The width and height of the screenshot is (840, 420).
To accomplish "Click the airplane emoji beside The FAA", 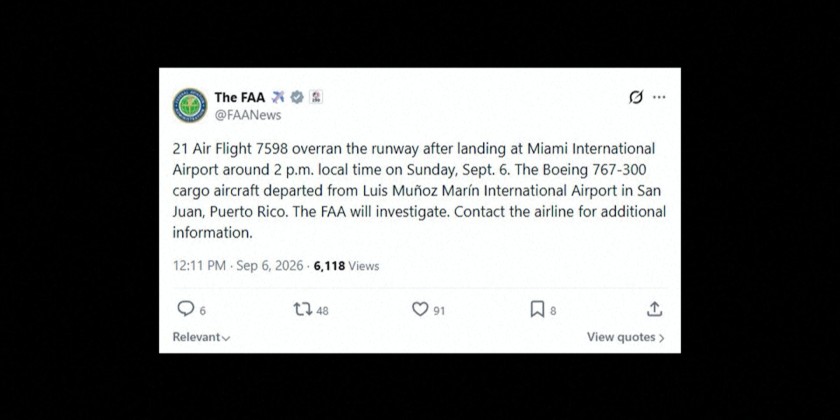I will click(x=278, y=97).
